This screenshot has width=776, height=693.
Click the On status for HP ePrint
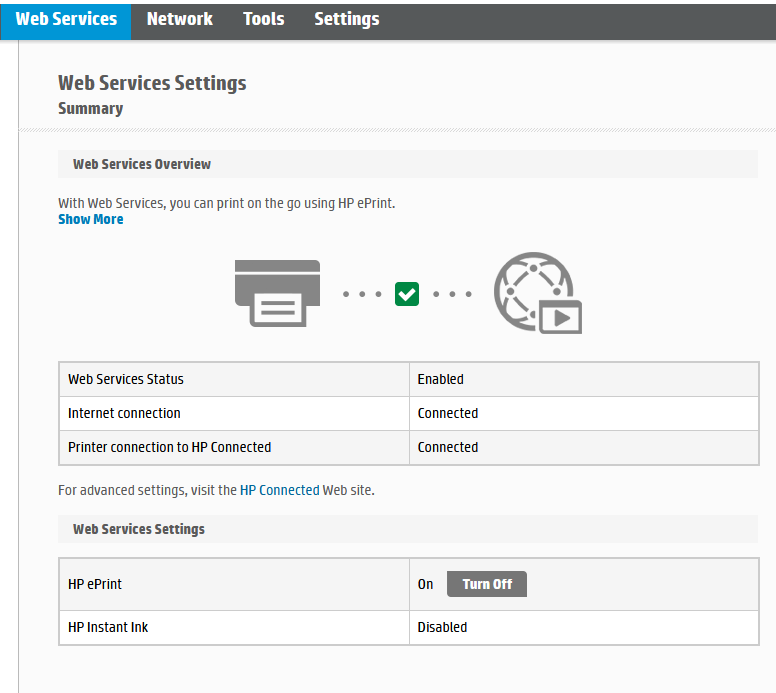pyautogui.click(x=425, y=584)
